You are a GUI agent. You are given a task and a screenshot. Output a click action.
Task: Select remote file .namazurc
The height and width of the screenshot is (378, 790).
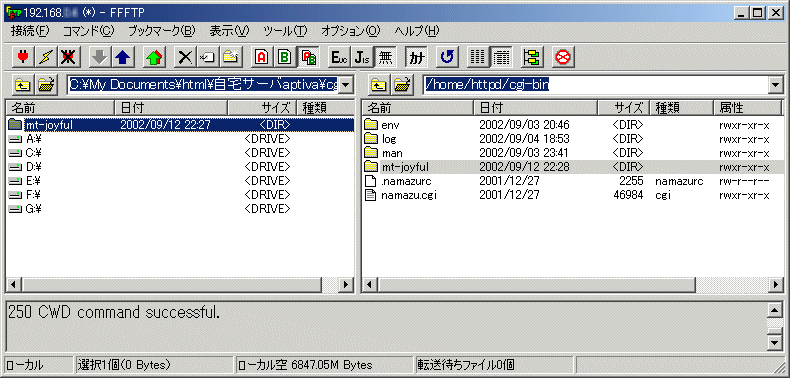click(398, 181)
